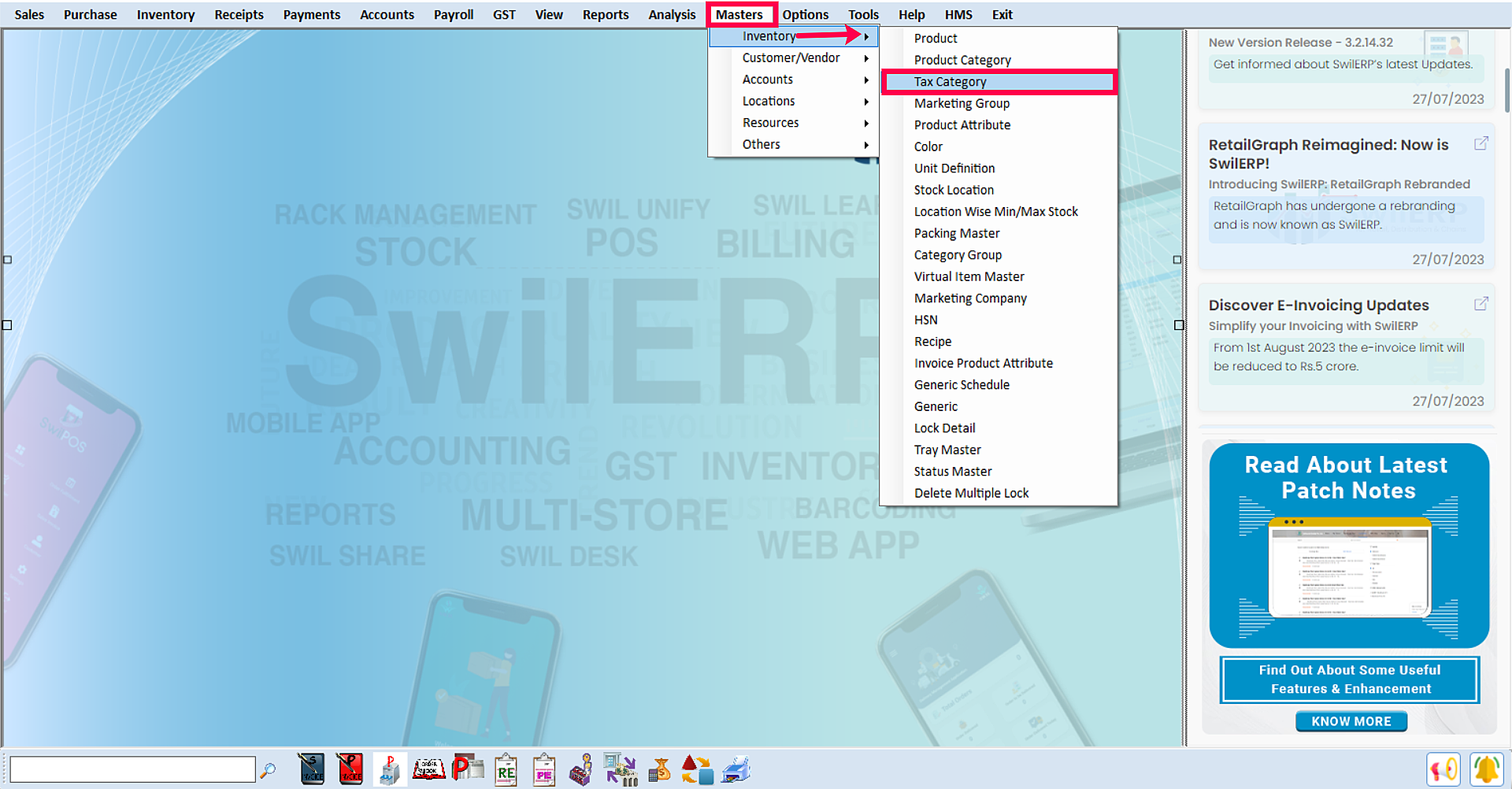Click the Read About Latest Patch Notes banner

click(x=1348, y=545)
